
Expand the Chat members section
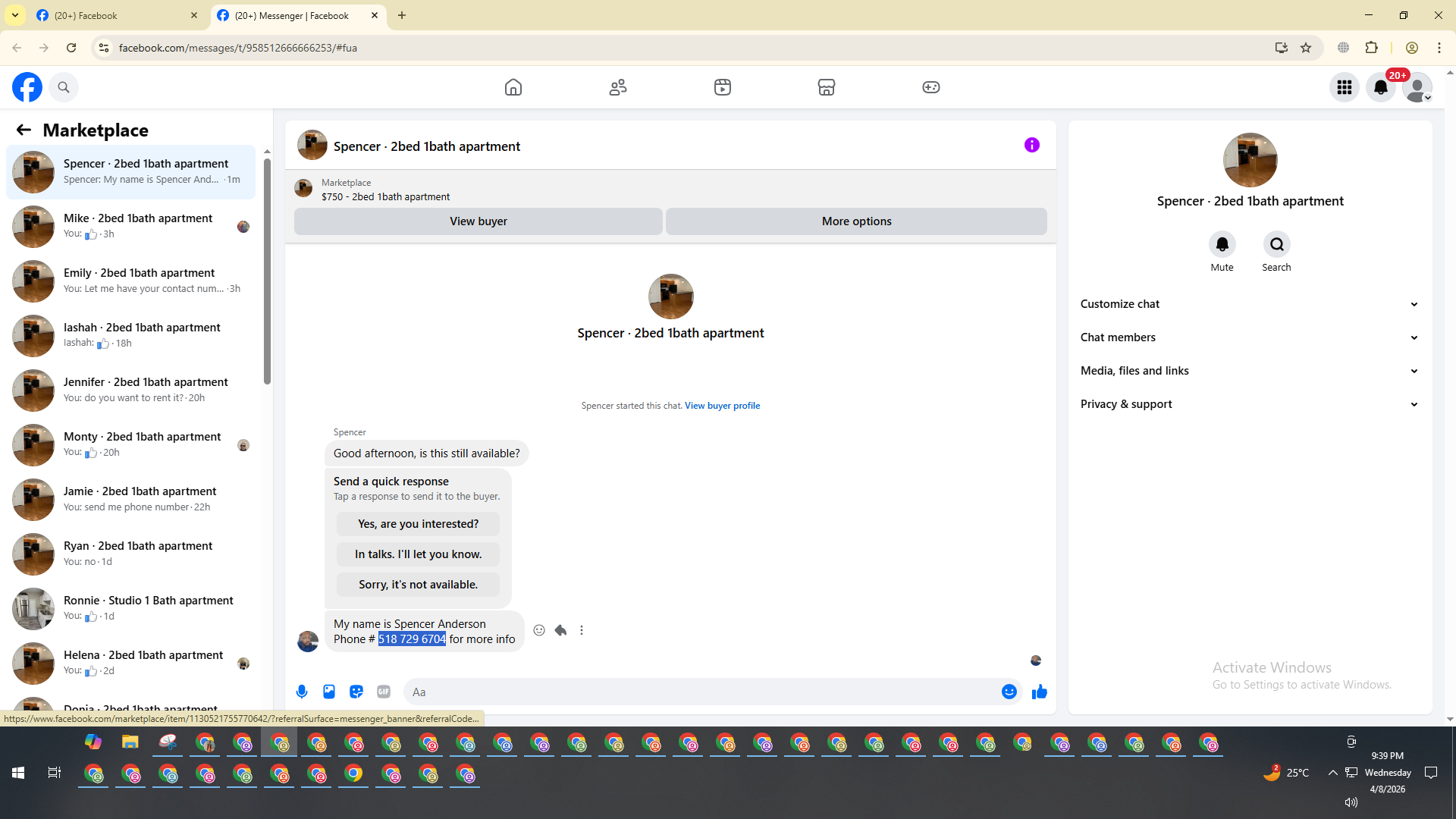[1249, 337]
